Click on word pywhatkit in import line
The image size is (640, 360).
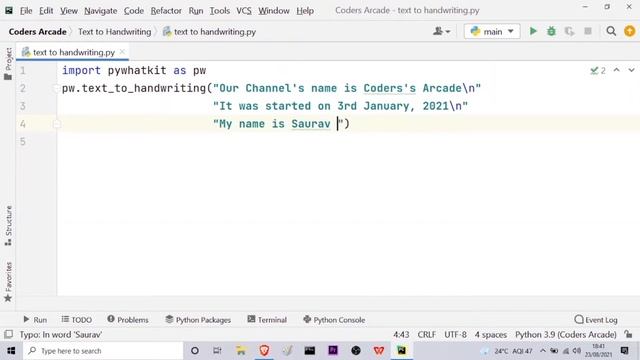coord(137,71)
